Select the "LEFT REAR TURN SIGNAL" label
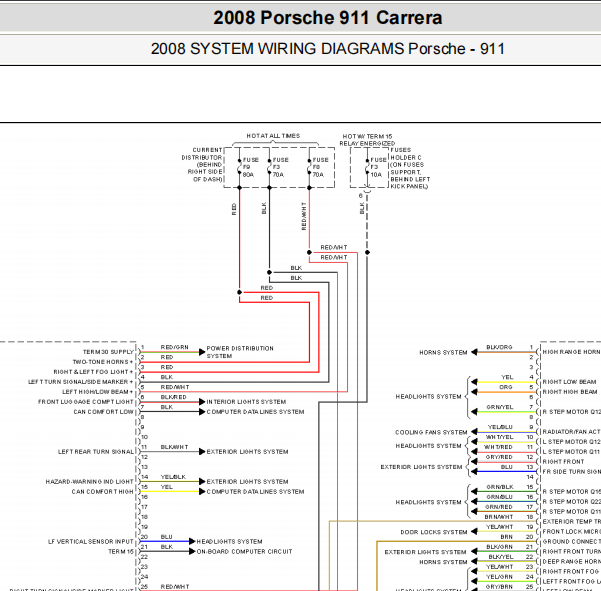Screen dimensions: 601x591 (x=96, y=451)
